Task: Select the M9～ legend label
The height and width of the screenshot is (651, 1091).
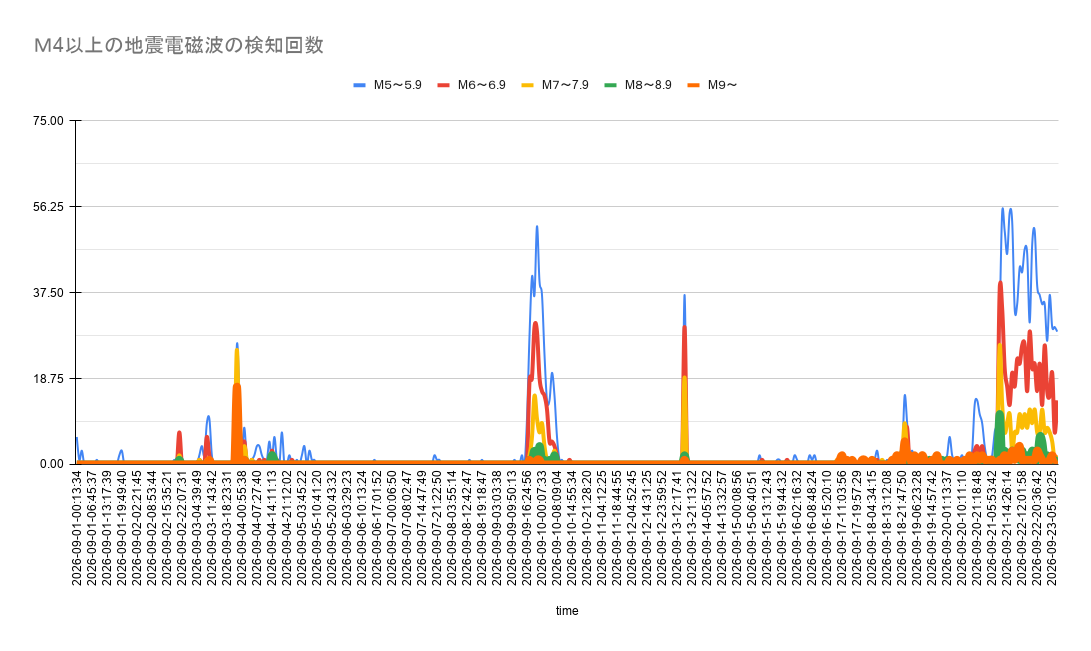Action: click(722, 85)
